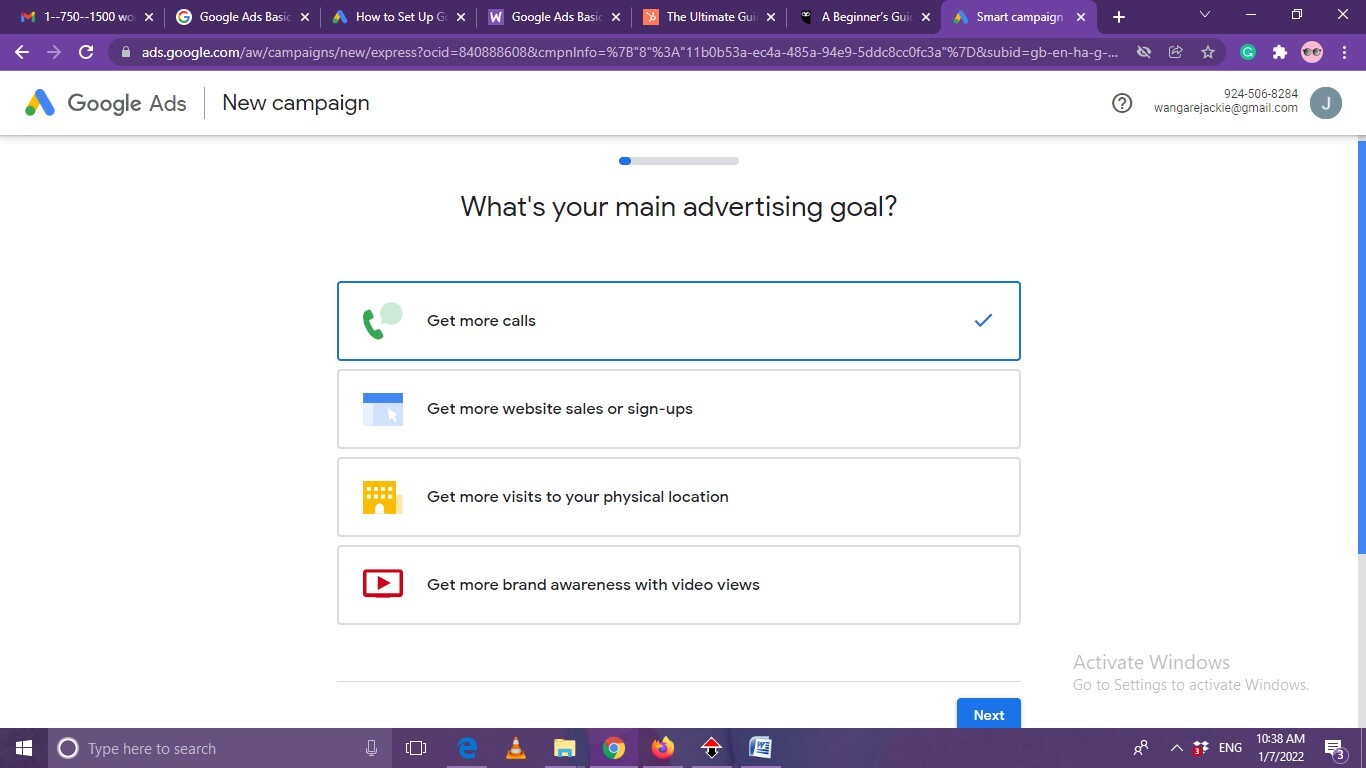
Task: Pick Get more brand awareness with video views
Action: [678, 585]
